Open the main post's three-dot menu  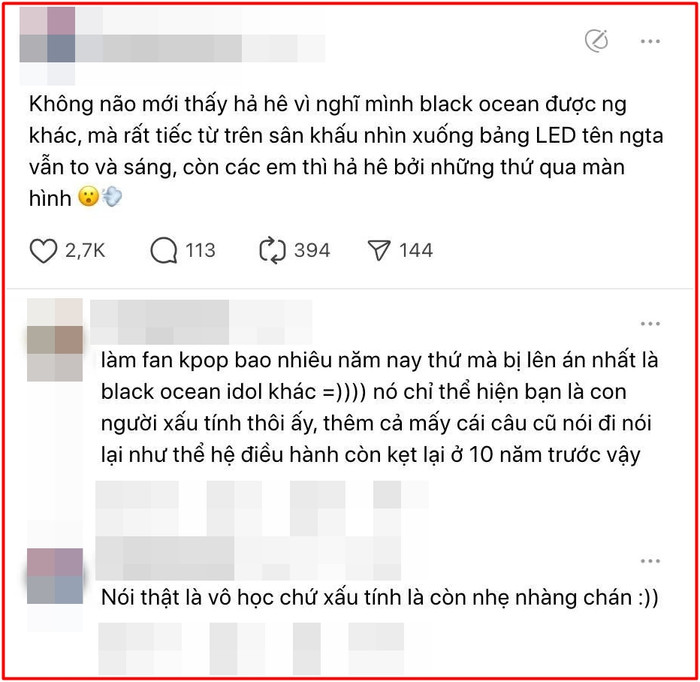pyautogui.click(x=650, y=42)
